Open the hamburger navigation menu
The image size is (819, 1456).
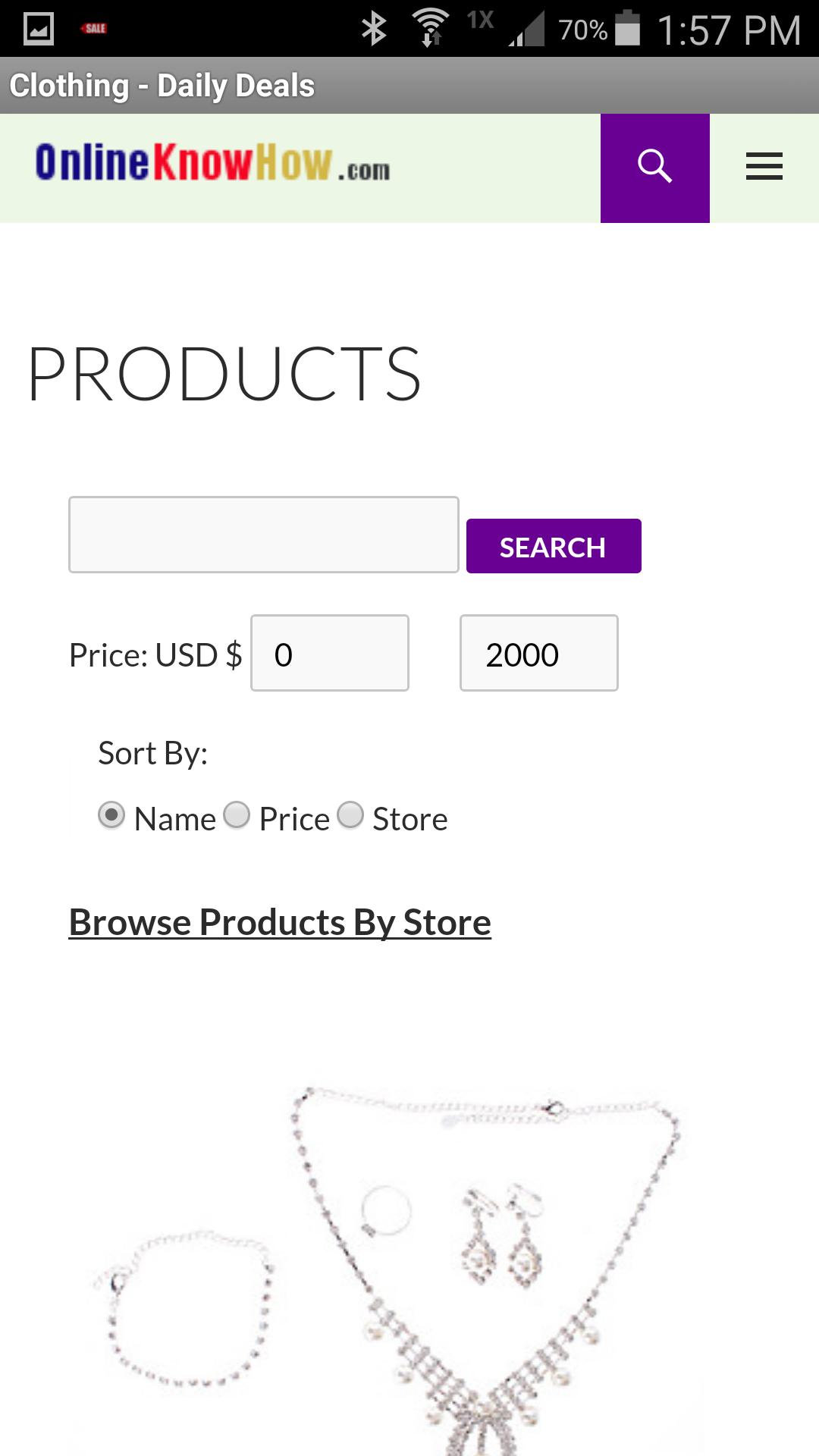click(x=764, y=167)
